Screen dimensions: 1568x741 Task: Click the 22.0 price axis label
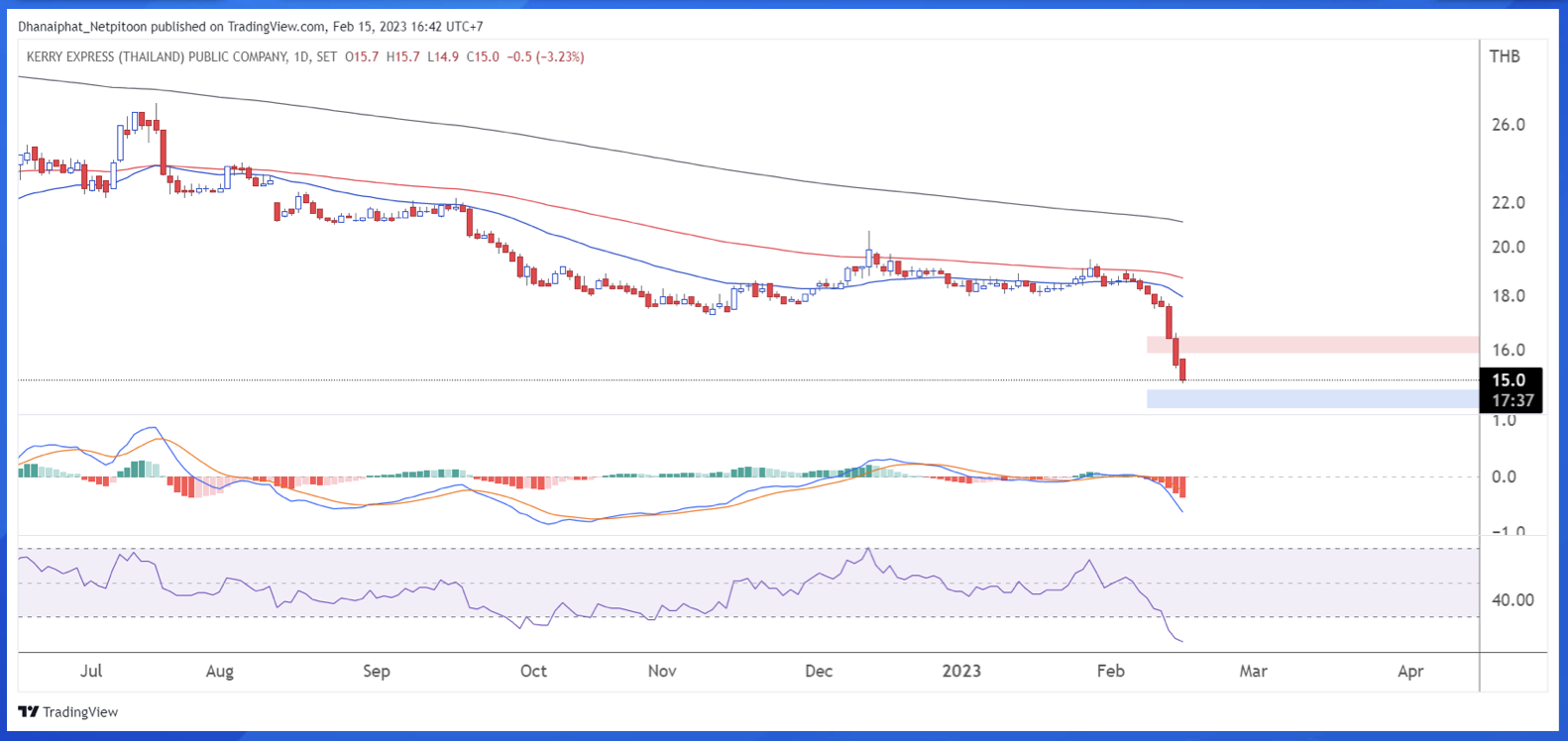[x=1509, y=203]
